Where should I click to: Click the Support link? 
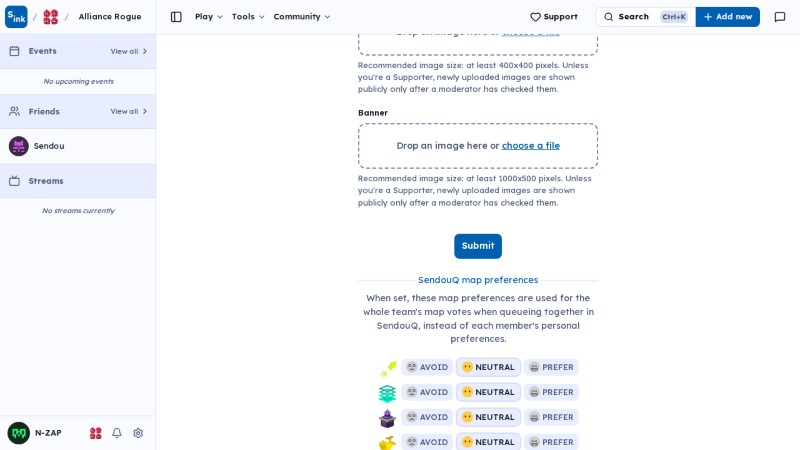(x=554, y=17)
